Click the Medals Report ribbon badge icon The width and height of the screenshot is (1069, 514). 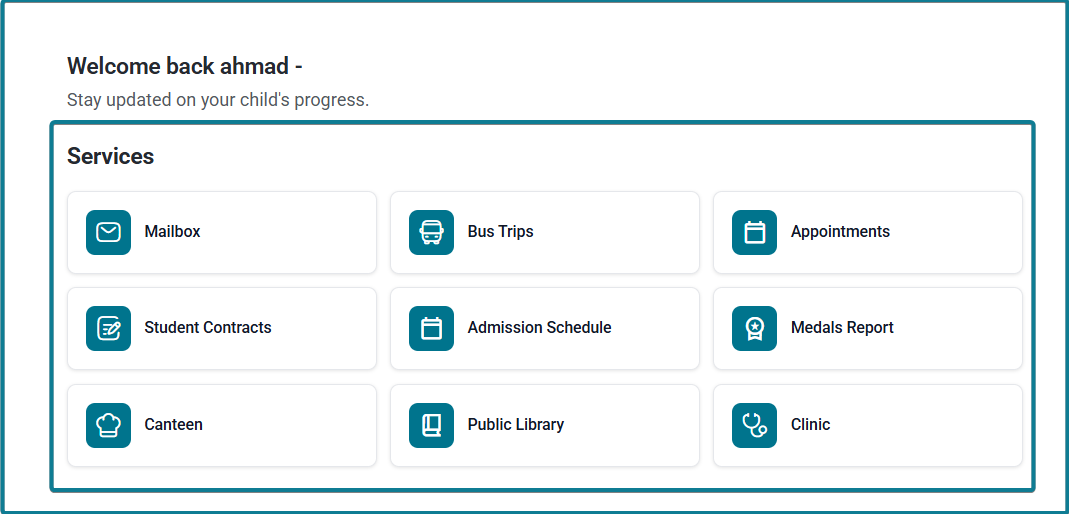pyautogui.click(x=755, y=329)
